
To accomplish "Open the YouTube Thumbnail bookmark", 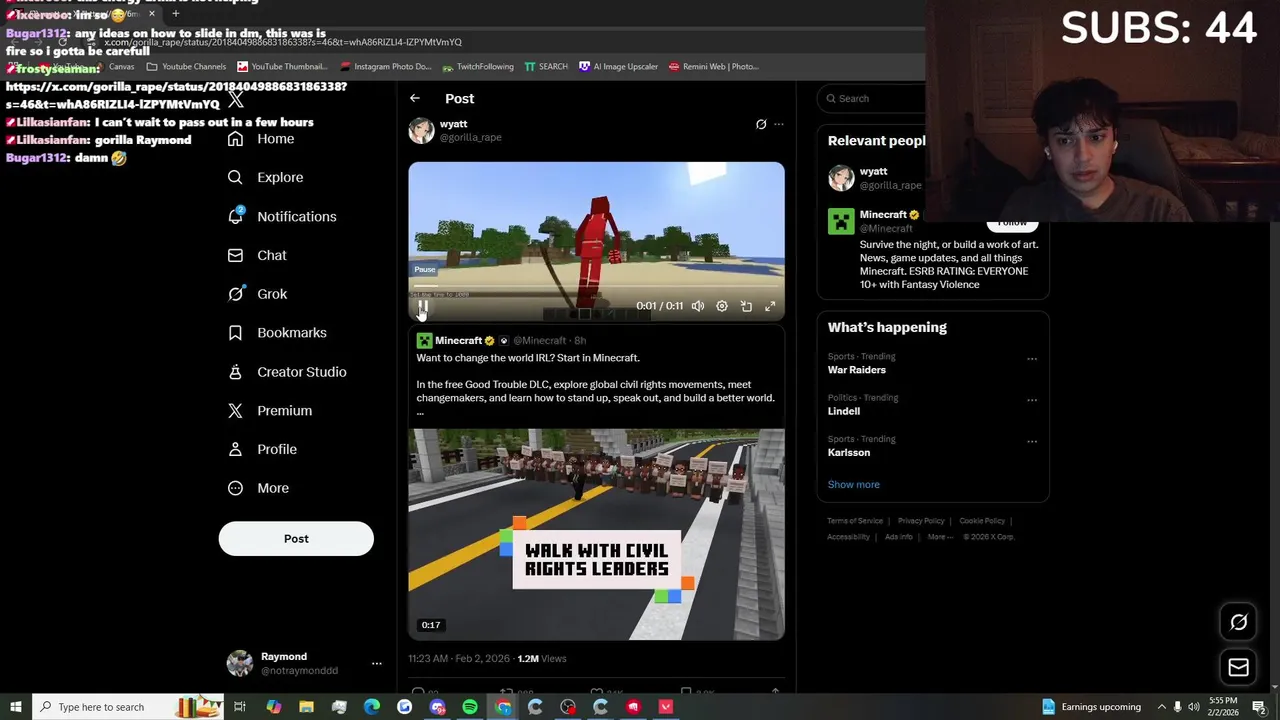I will tap(281, 67).
